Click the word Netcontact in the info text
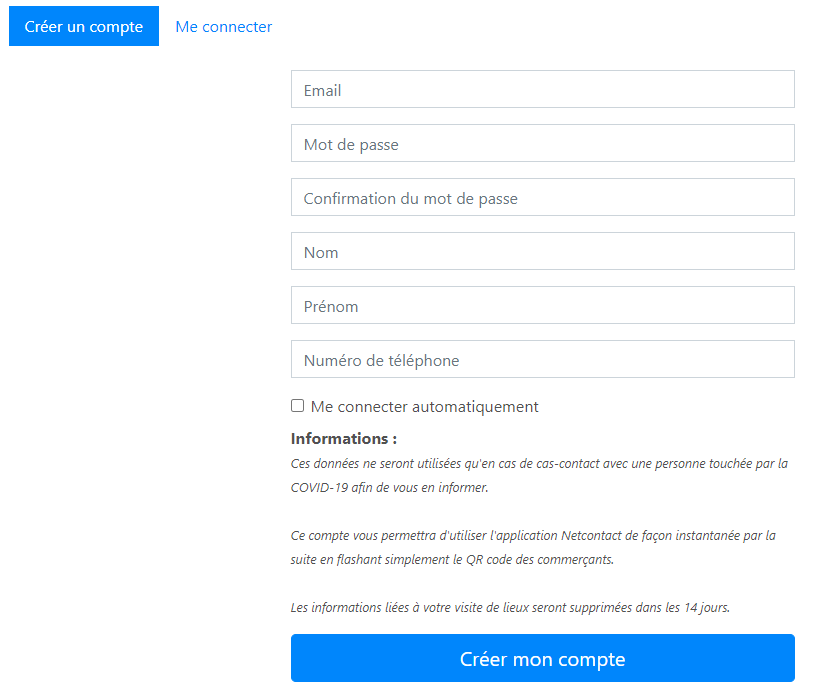 tap(591, 536)
